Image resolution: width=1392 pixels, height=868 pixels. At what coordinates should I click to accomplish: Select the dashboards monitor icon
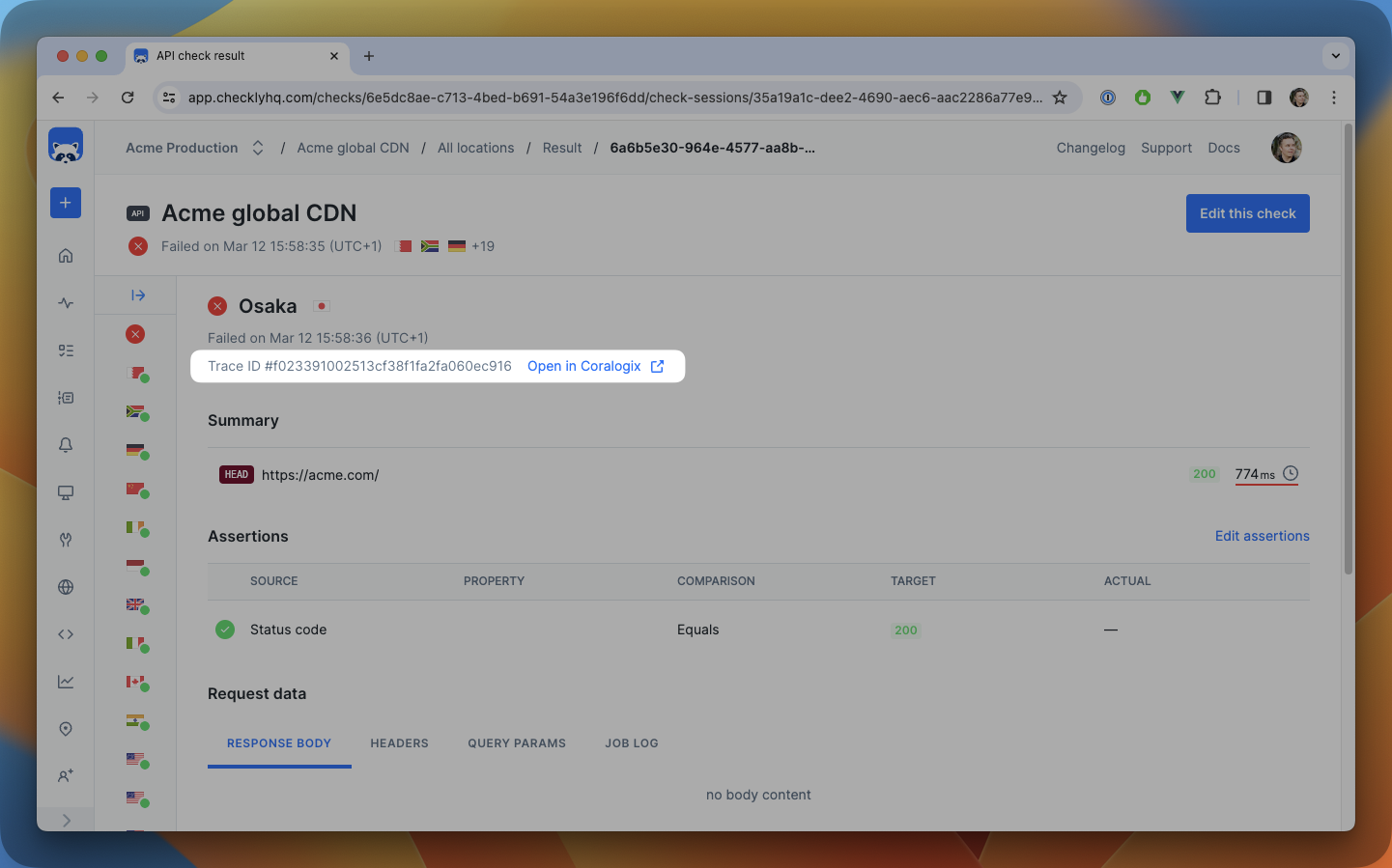66,492
